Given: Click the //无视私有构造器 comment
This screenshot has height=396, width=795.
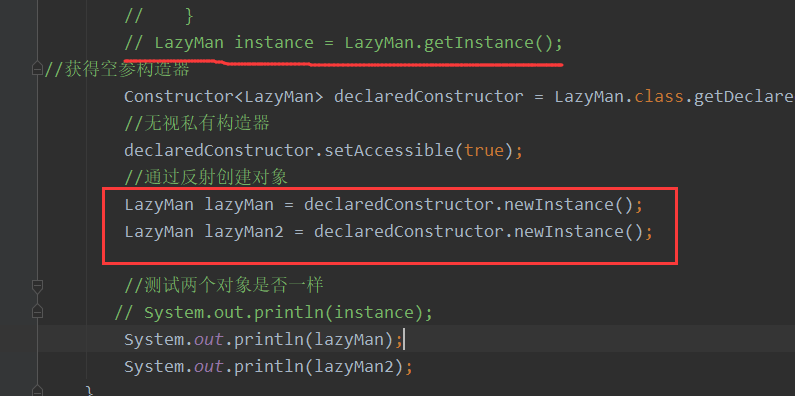Looking at the screenshot, I should (x=197, y=123).
